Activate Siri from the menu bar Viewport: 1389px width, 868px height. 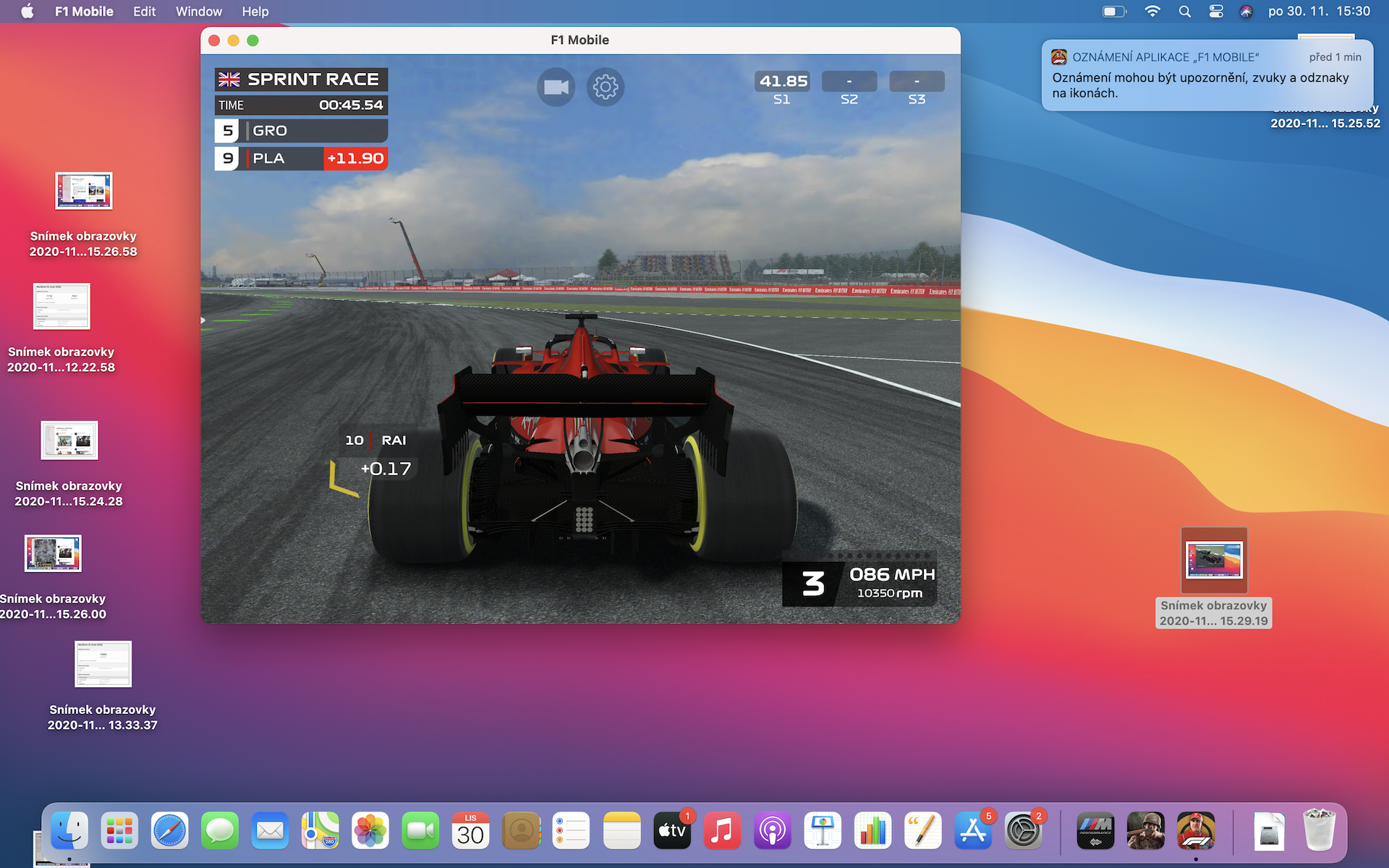pyautogui.click(x=1246, y=12)
